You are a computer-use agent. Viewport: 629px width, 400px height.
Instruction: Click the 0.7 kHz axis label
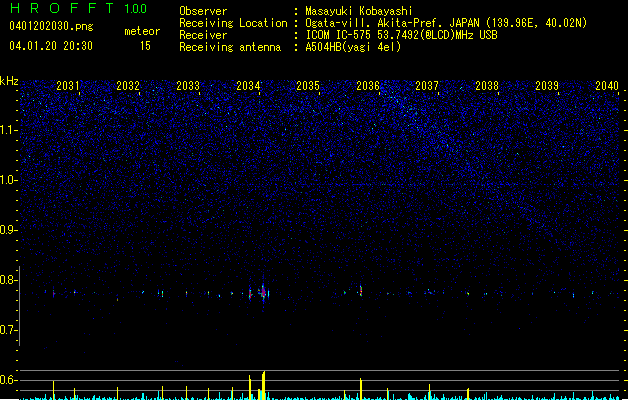[9, 330]
